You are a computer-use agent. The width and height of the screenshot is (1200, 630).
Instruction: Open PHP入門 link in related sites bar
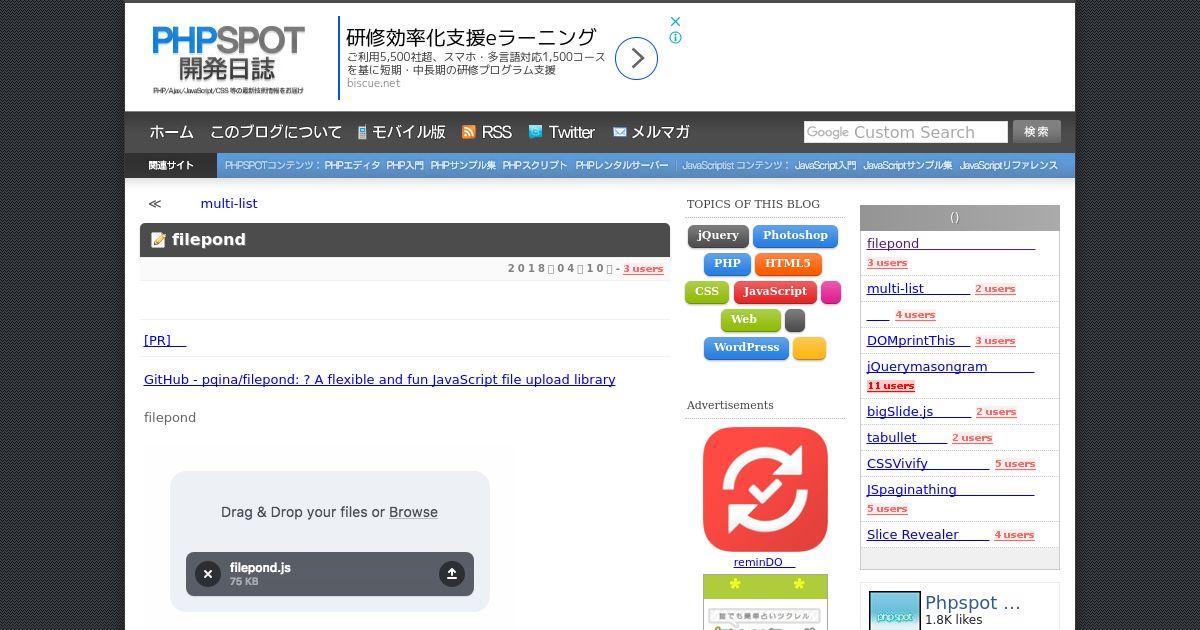(x=405, y=165)
